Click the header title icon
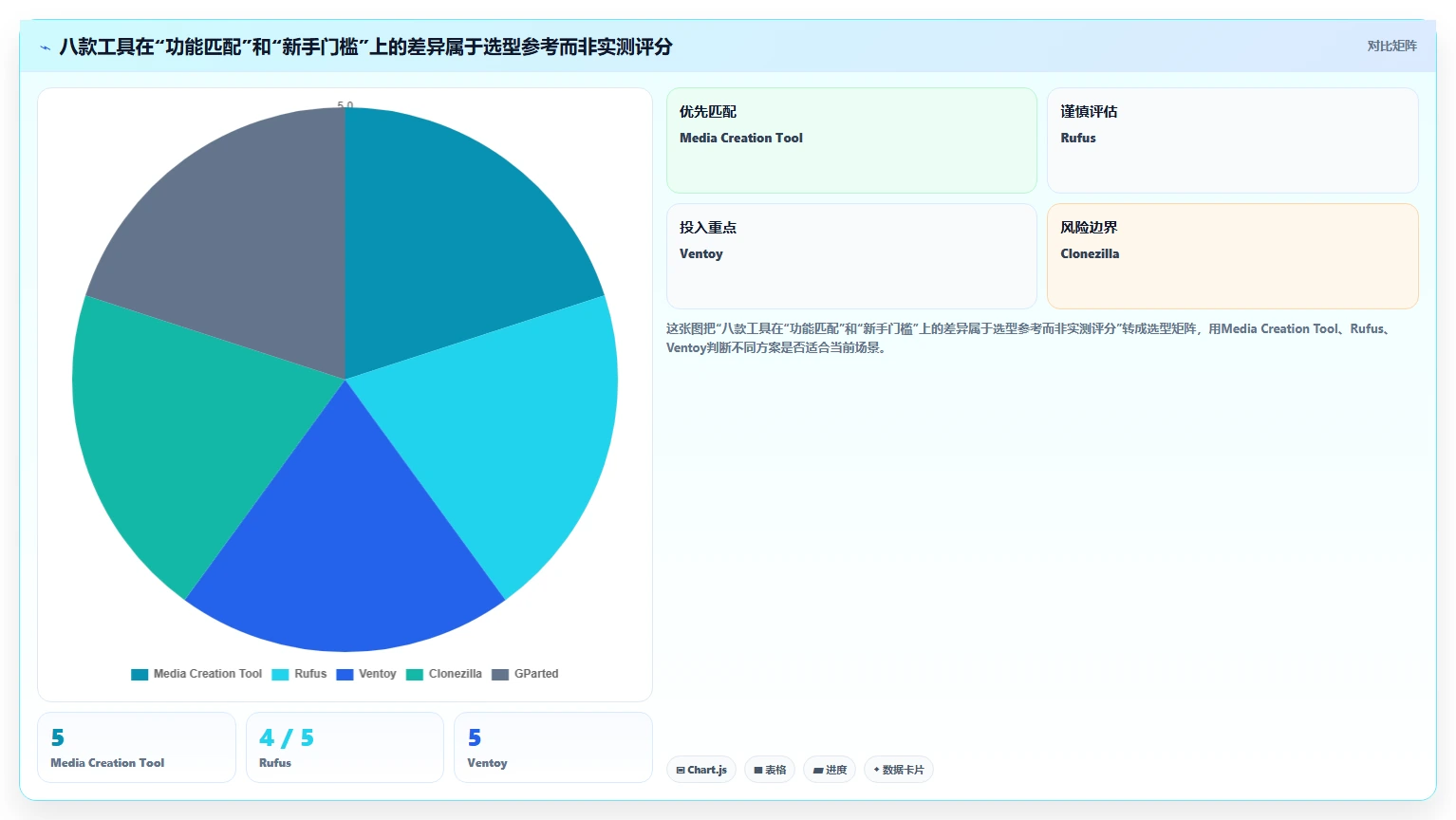The image size is (1456, 820). (x=45, y=47)
